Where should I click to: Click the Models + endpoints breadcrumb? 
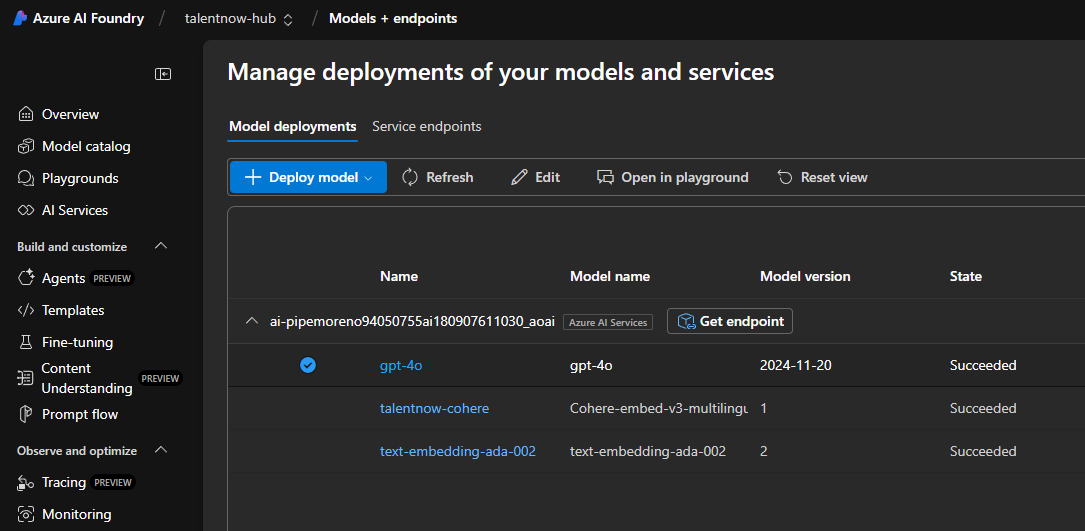393,19
